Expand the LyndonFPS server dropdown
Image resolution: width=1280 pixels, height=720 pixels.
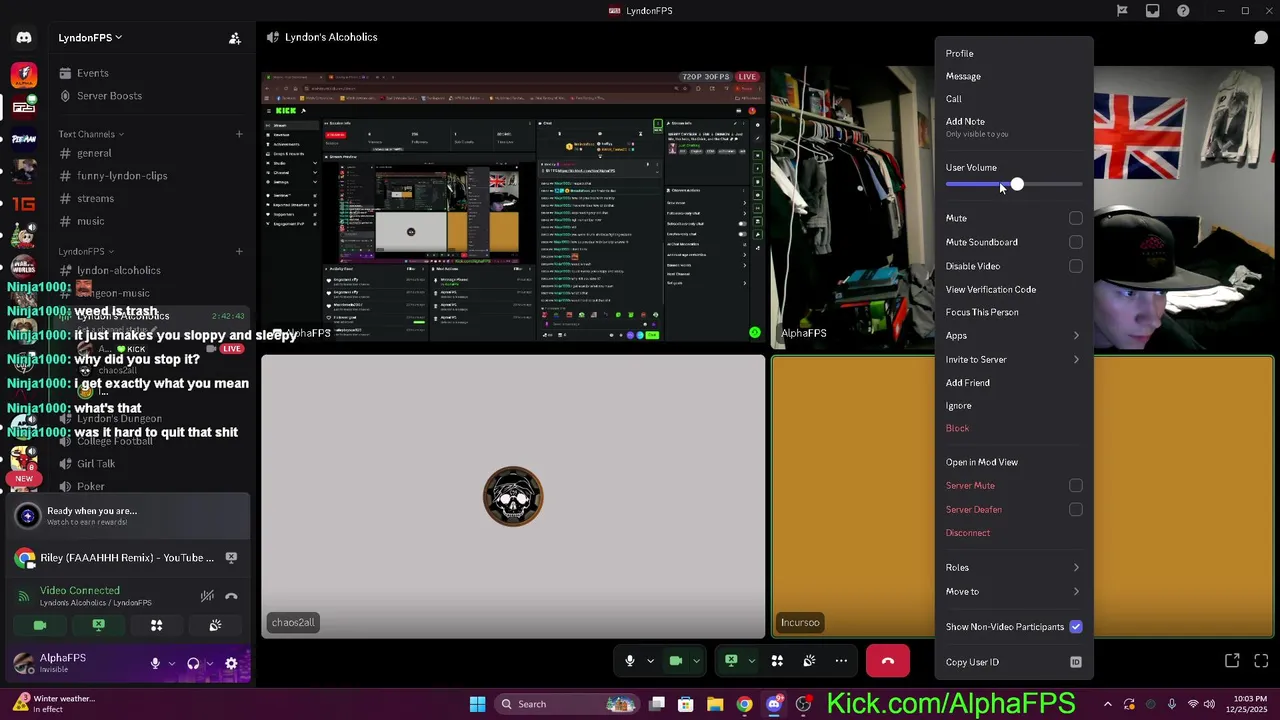point(90,38)
